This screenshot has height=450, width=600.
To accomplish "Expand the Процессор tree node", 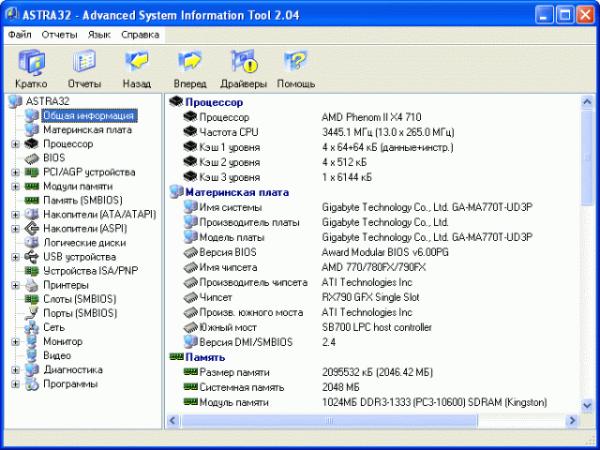I will point(15,144).
